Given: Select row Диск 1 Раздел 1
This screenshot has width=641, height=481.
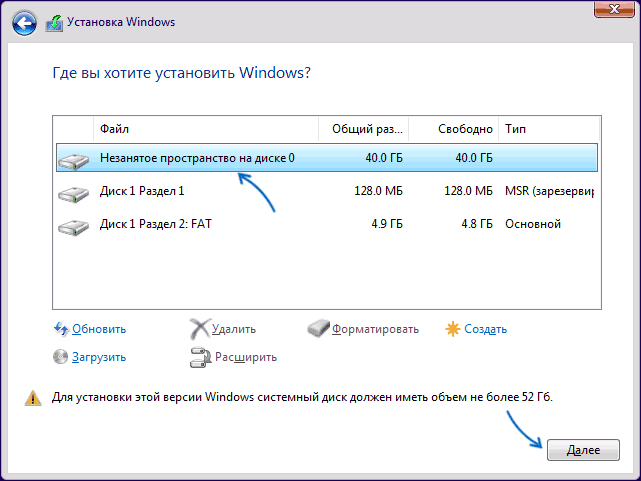Looking at the screenshot, I should coord(327,191).
